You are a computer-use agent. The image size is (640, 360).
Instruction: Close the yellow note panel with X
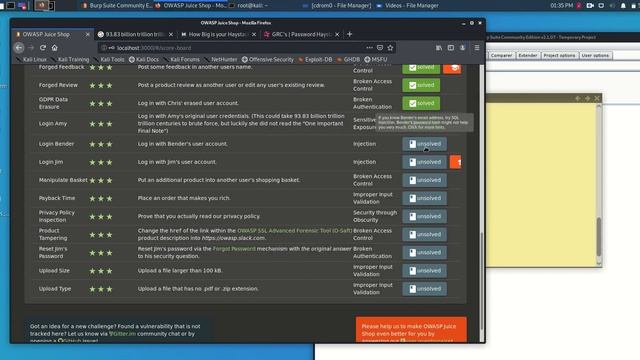pos(597,98)
